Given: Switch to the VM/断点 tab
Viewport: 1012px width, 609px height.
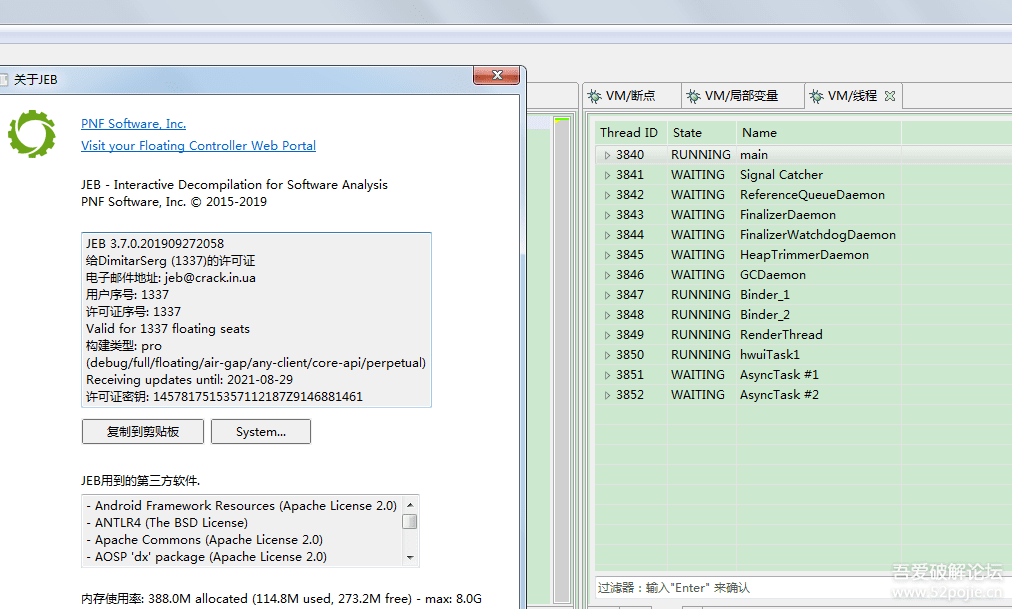Looking at the screenshot, I should [x=631, y=96].
